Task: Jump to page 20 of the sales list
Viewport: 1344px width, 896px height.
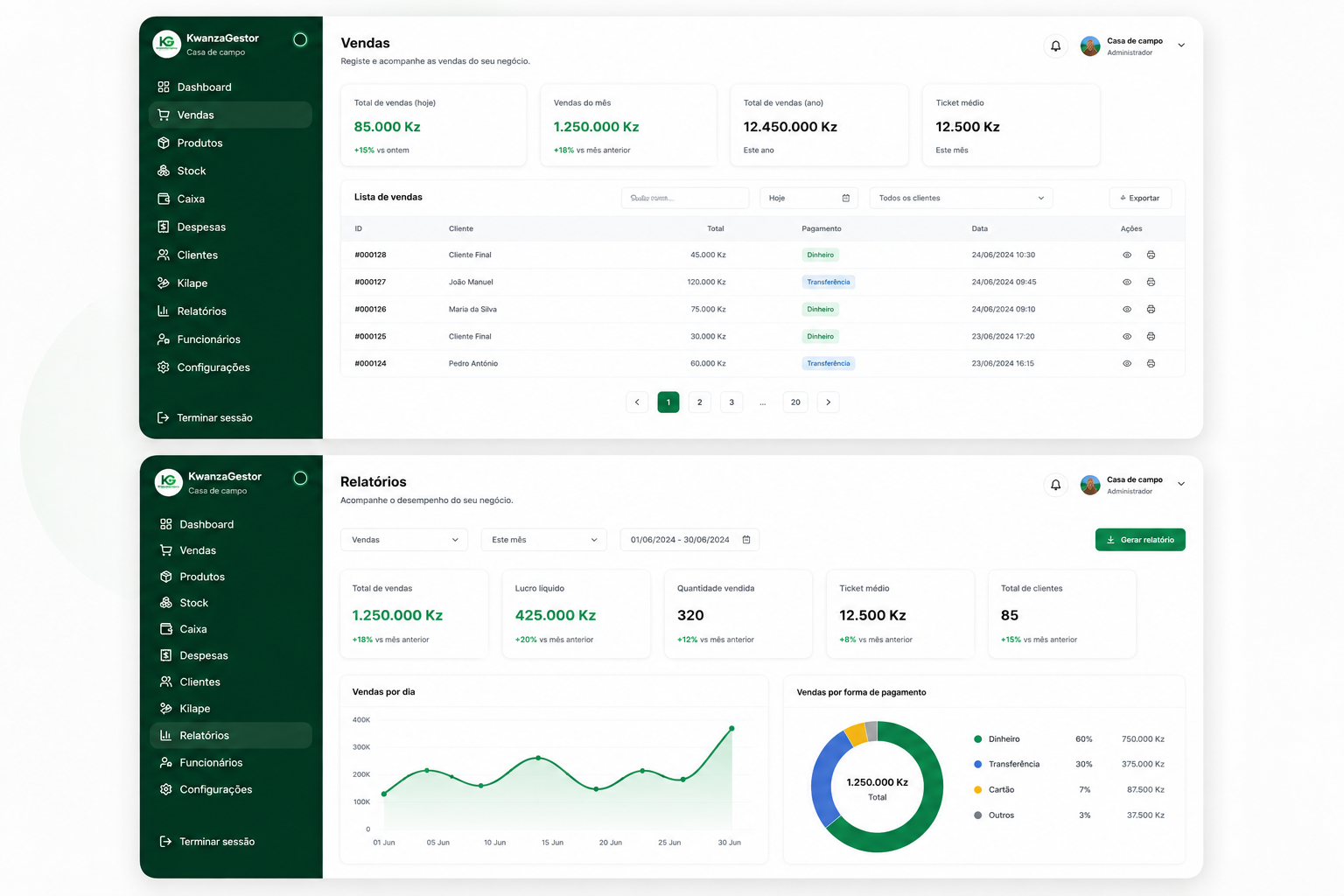Action: click(795, 402)
